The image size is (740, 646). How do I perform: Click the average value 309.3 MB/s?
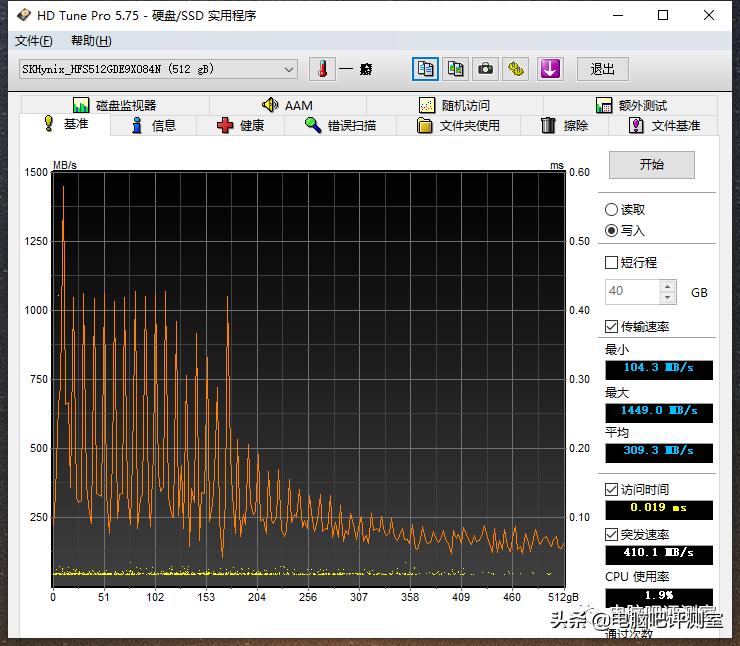(659, 451)
